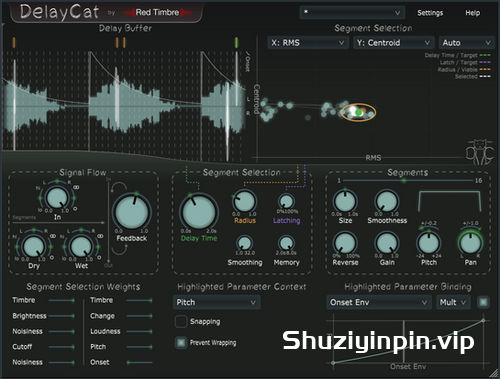Click the Red Timbre logo link
This screenshot has height=379, width=500.
(157, 13)
